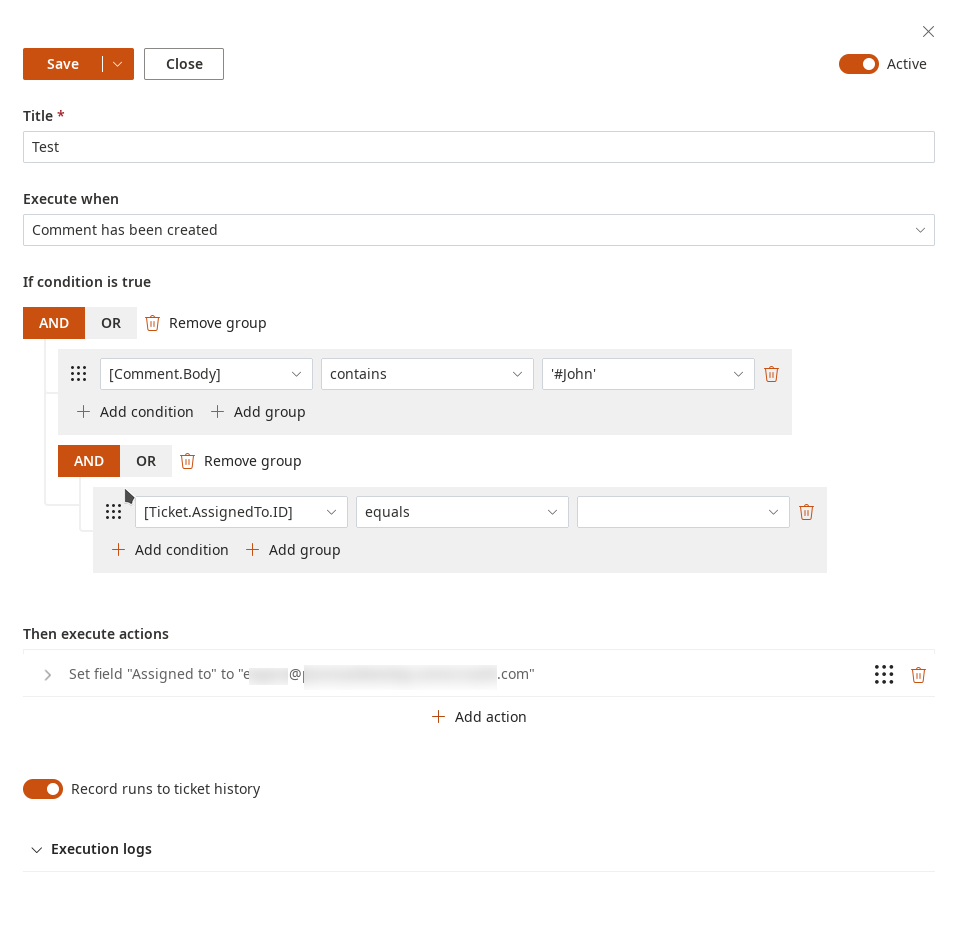Disable Record runs to ticket history
The height and width of the screenshot is (928, 959).
43,789
